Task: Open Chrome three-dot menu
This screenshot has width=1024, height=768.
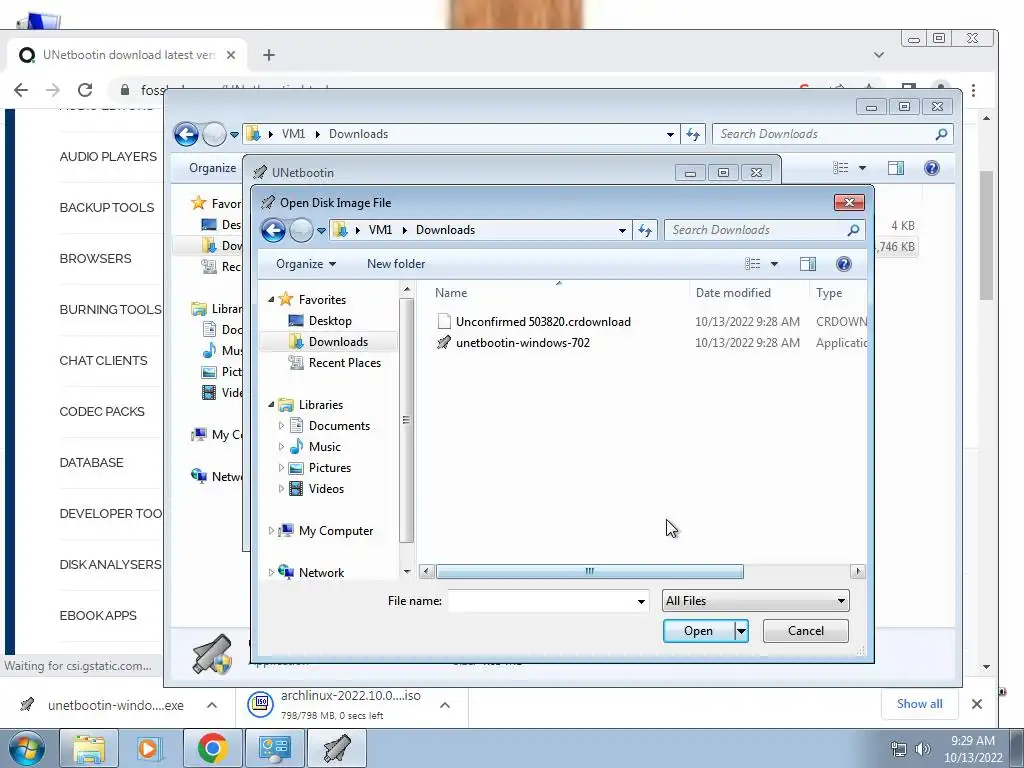Action: 973,90
